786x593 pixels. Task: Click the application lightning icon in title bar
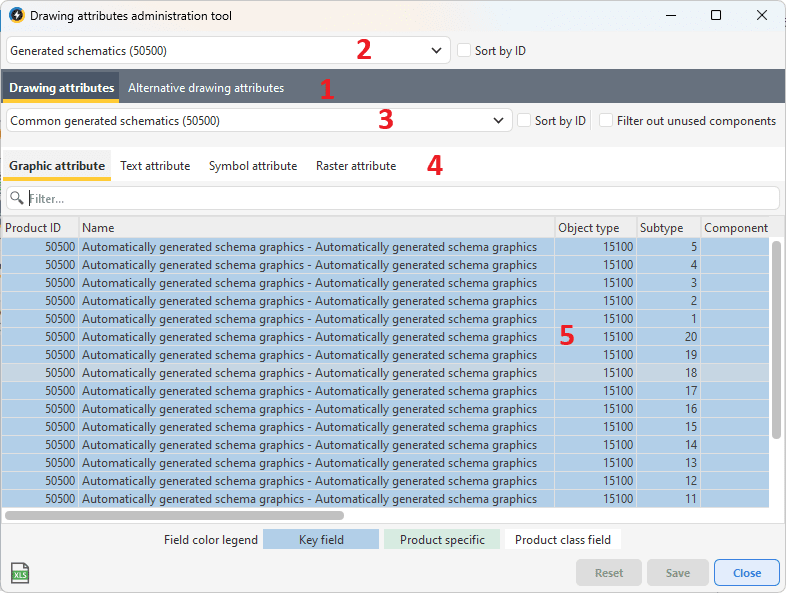(x=16, y=16)
